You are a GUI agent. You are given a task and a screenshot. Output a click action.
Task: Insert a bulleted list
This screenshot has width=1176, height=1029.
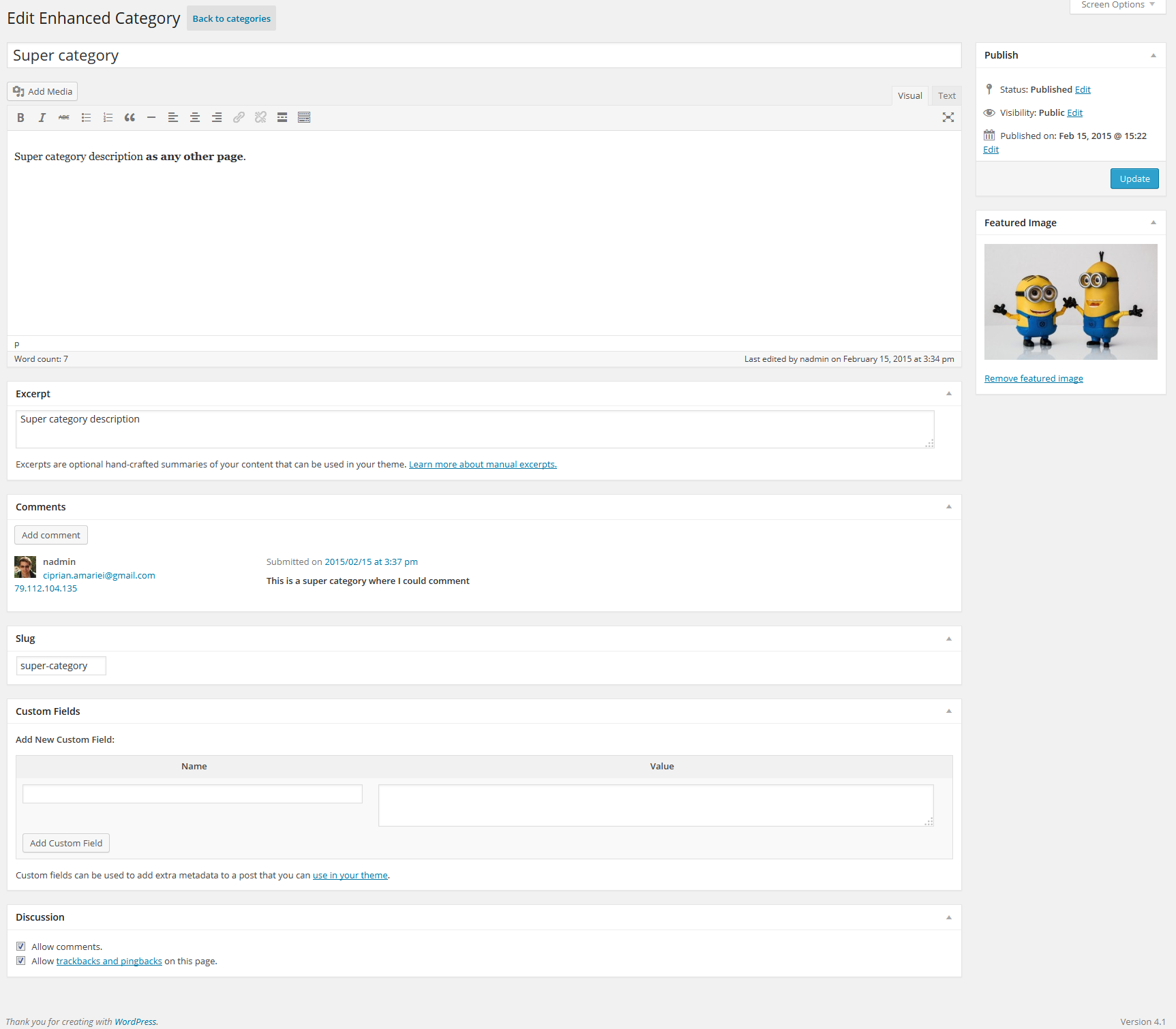[x=86, y=118]
